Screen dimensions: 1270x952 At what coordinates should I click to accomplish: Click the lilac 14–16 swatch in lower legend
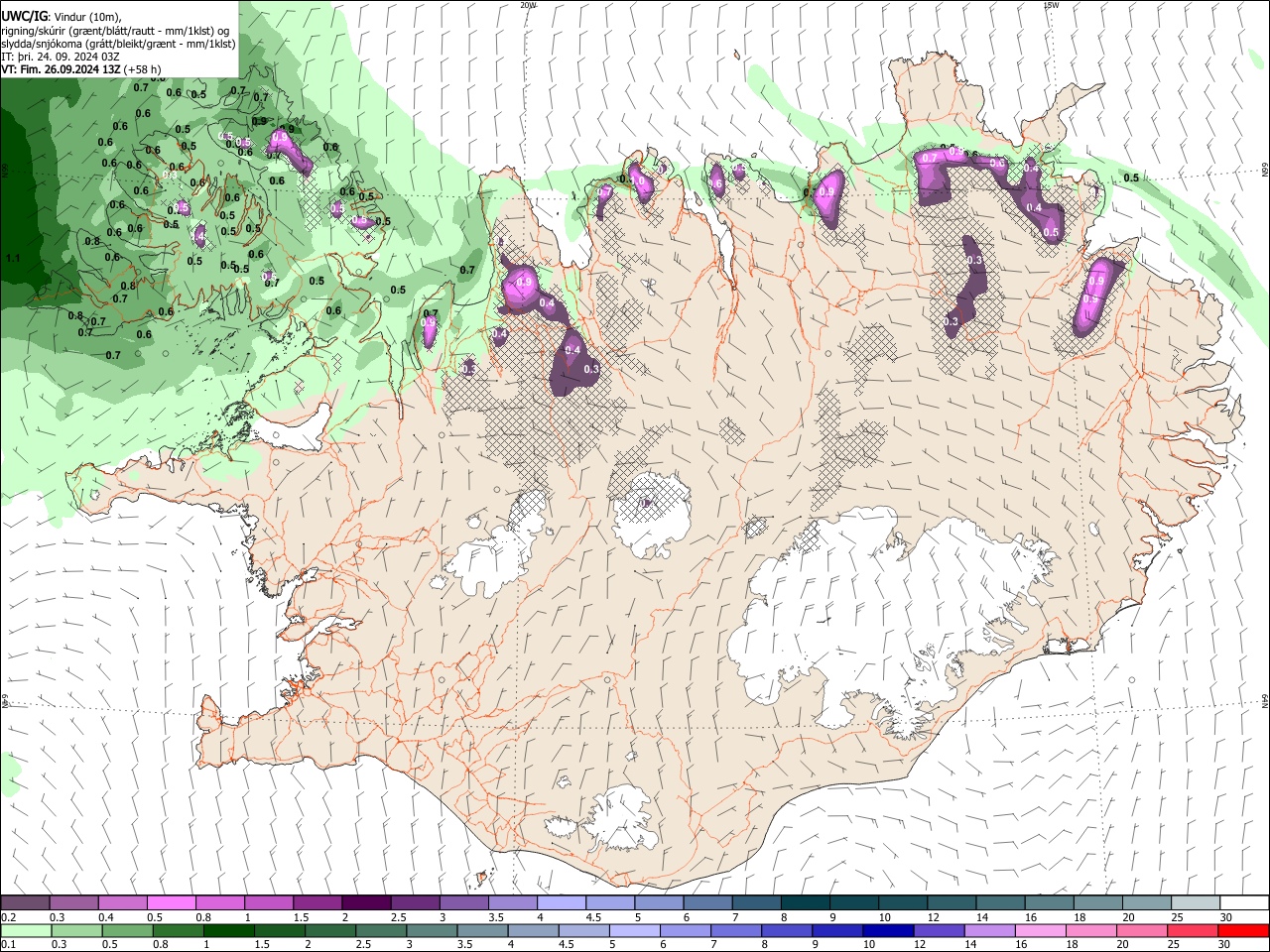(988, 930)
